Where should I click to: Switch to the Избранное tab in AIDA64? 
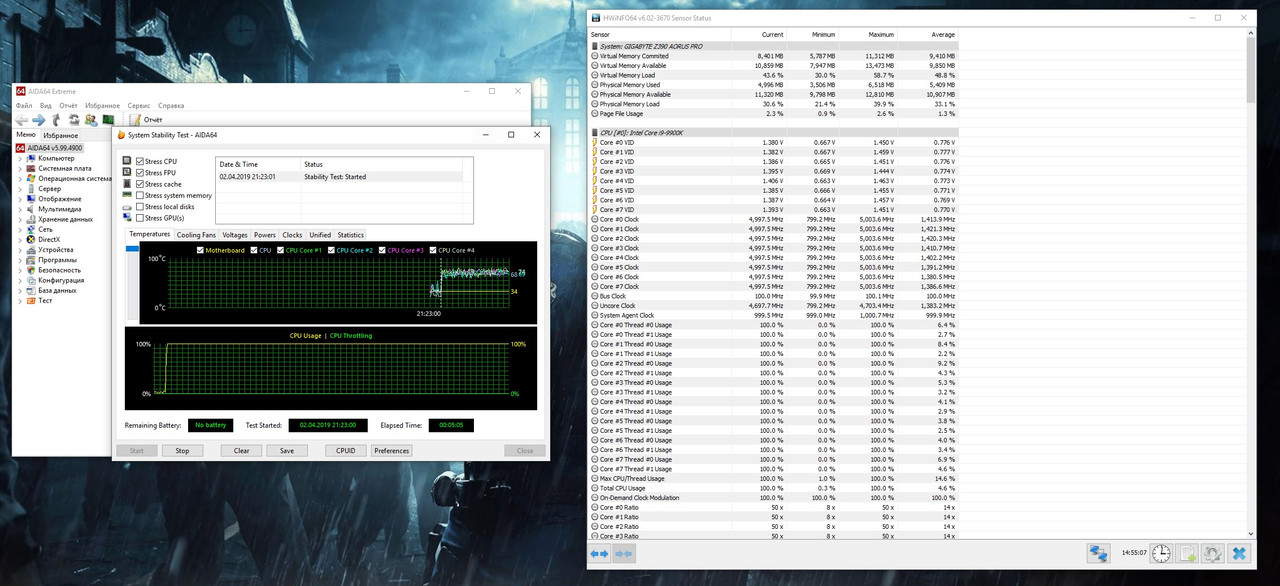(60, 135)
